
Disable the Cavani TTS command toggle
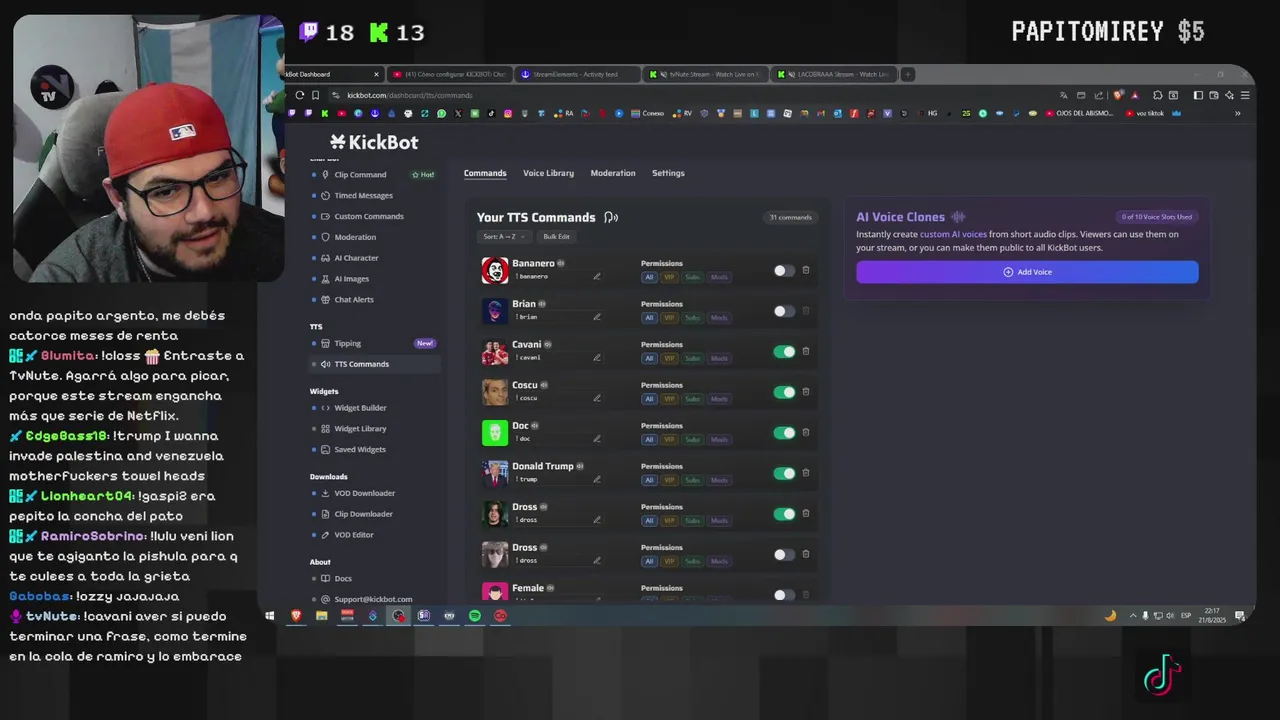[784, 352]
